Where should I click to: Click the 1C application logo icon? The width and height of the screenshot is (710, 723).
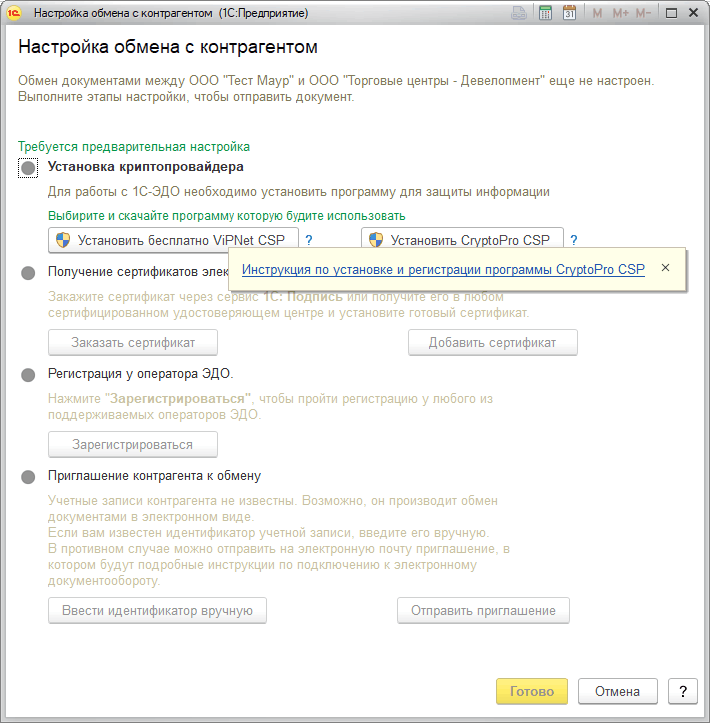click(x=14, y=13)
